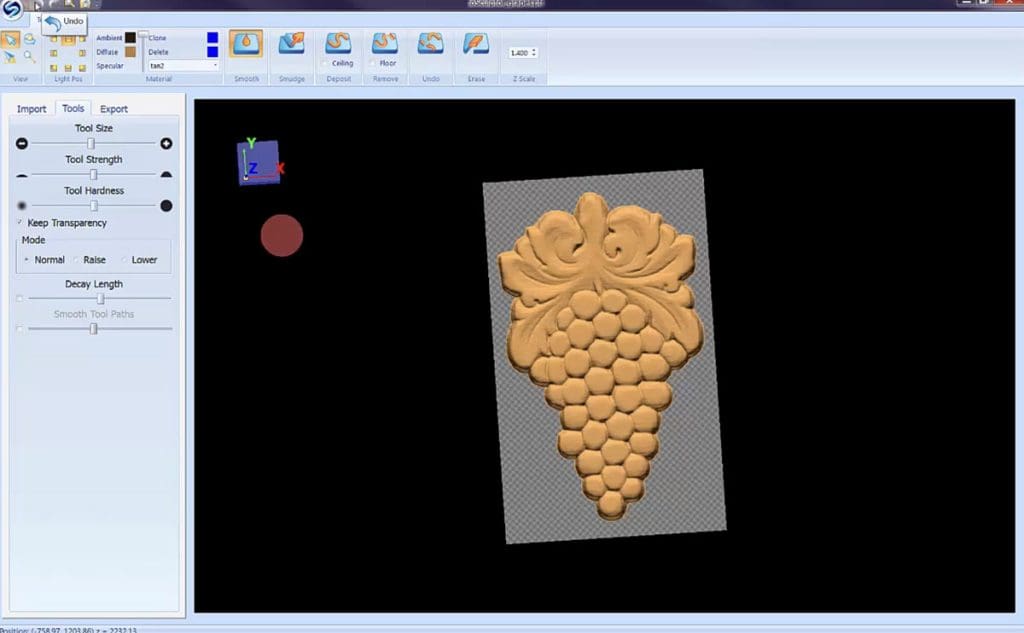
Task: Switch to the Tools tab
Action: coord(73,108)
